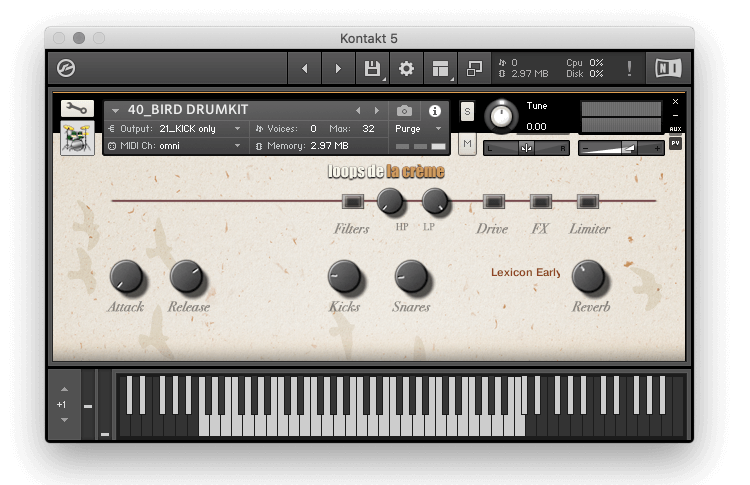Click the Cpu 0% meter text

tap(585, 63)
